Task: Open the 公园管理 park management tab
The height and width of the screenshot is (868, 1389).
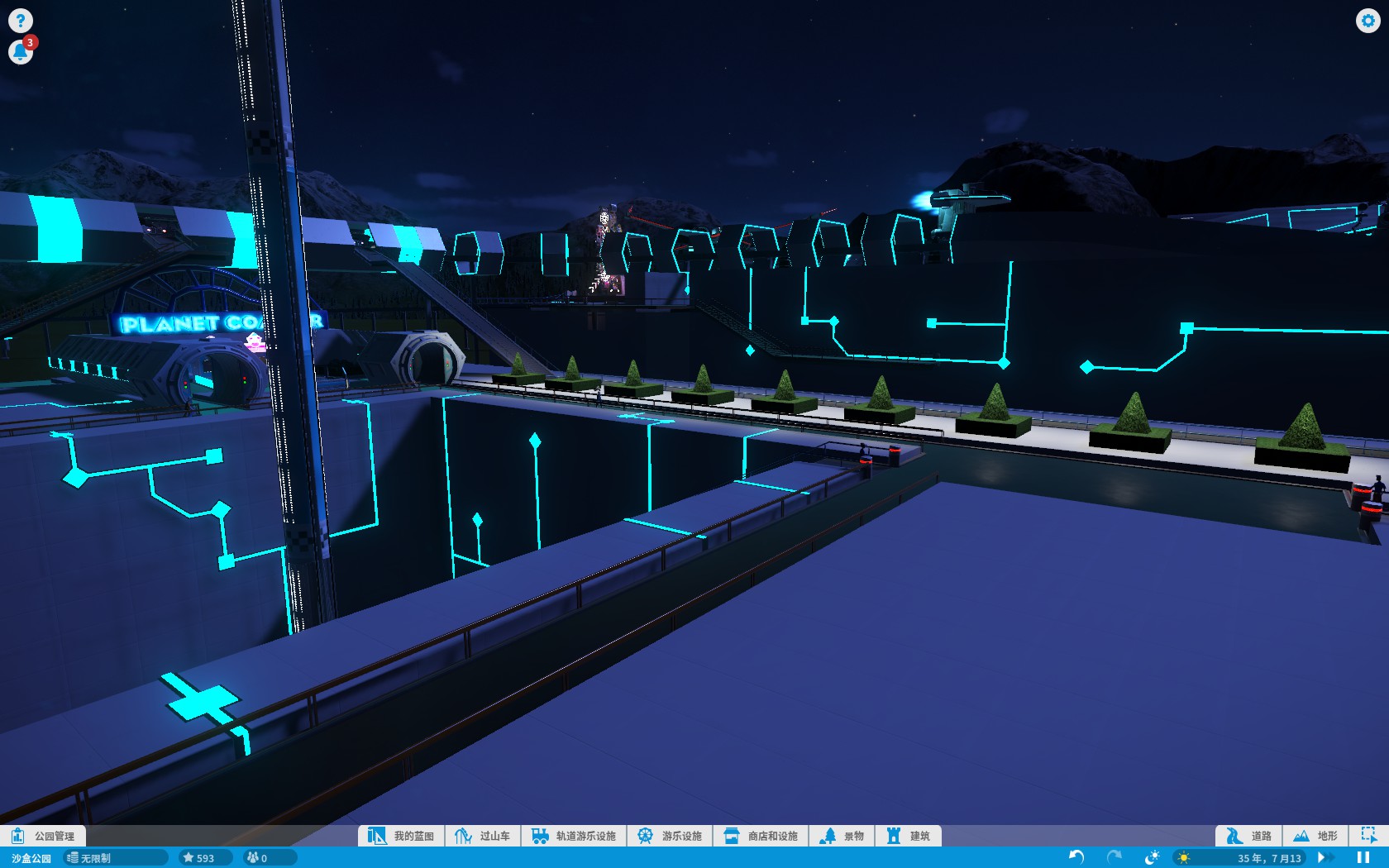Action: click(43, 836)
